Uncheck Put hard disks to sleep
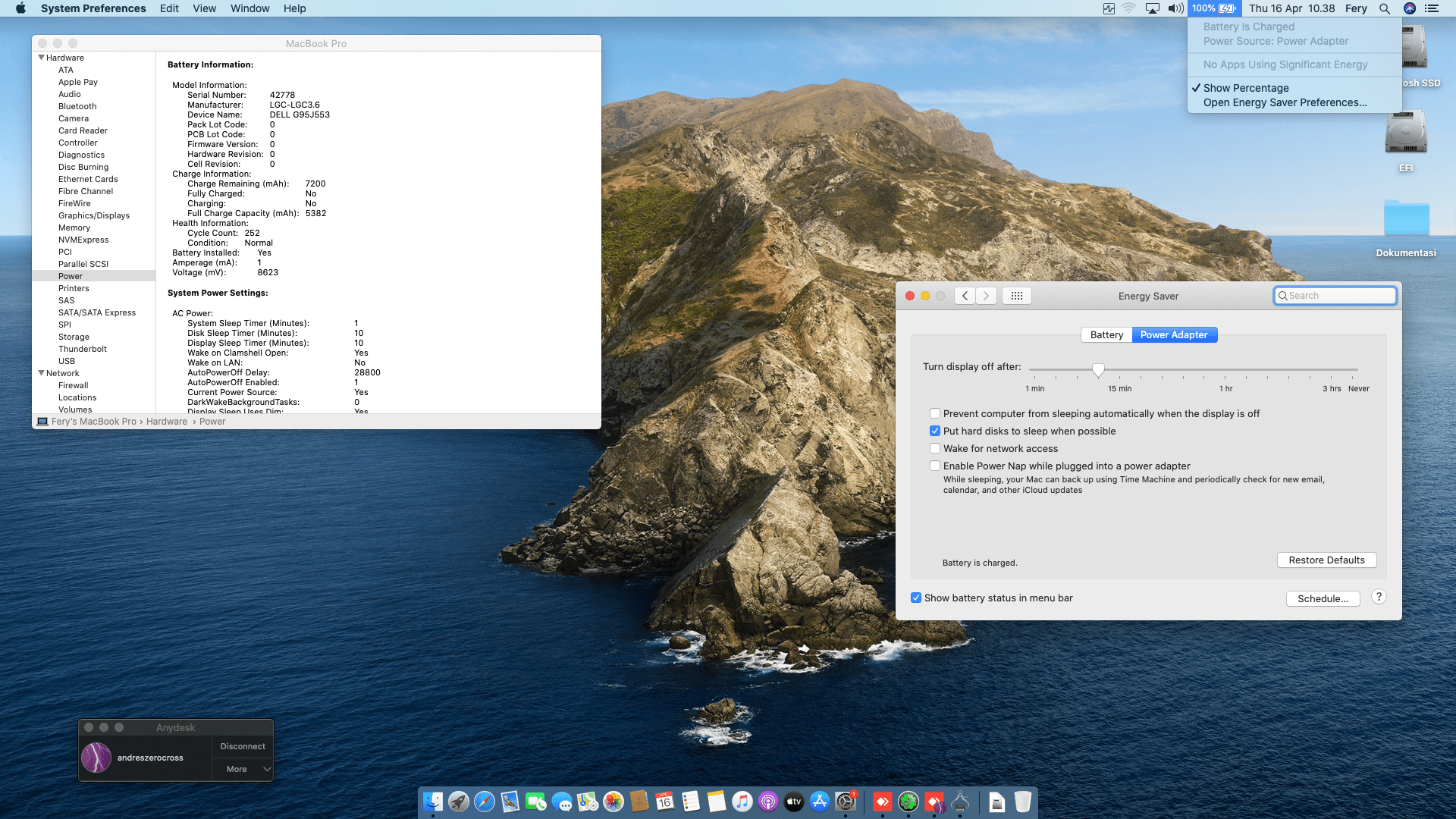Image resolution: width=1456 pixels, height=819 pixels. (x=935, y=431)
